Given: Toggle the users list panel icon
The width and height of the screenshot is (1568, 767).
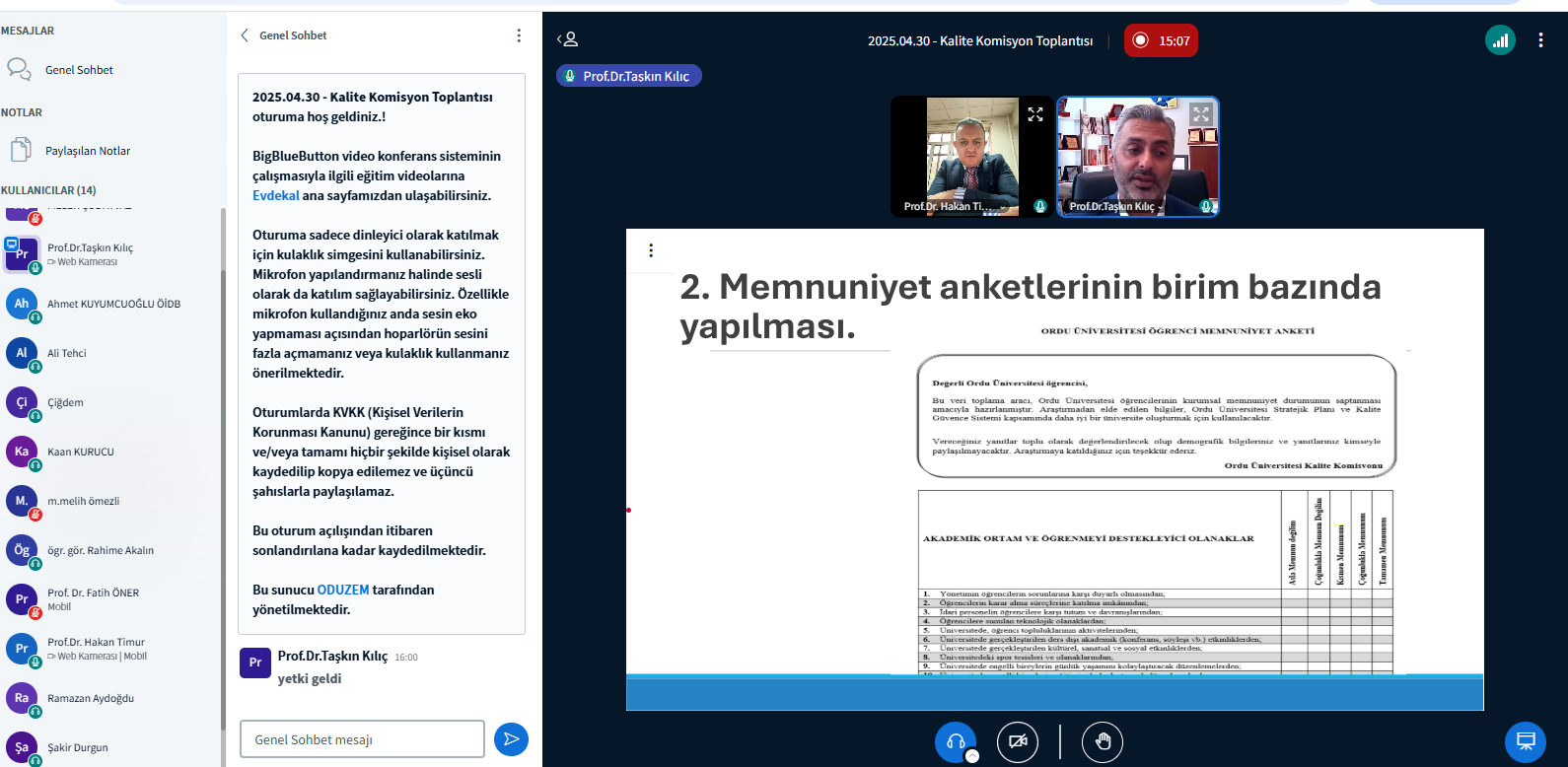Looking at the screenshot, I should coord(567,39).
